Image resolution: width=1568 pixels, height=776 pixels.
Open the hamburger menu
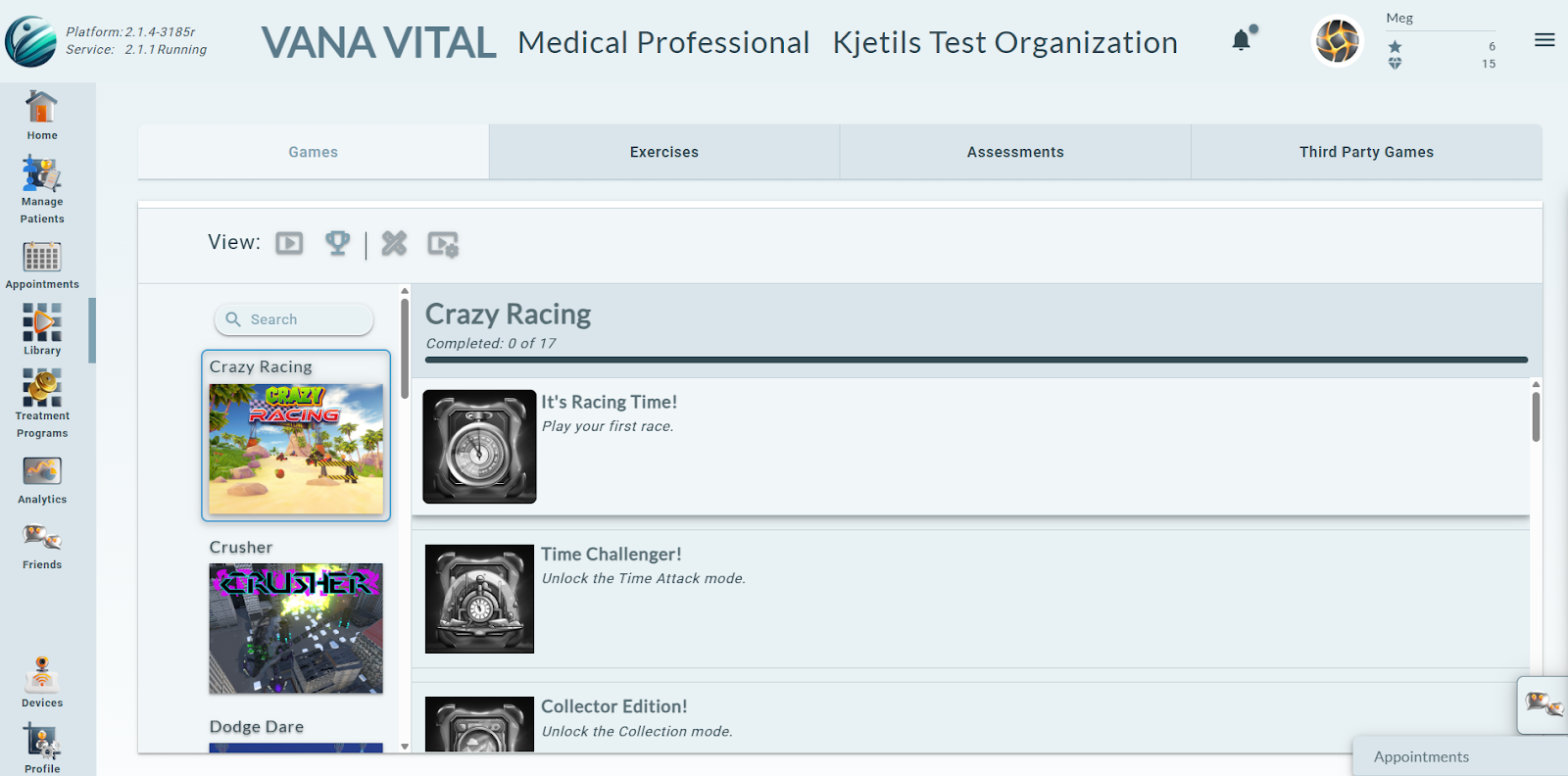pos(1544,40)
